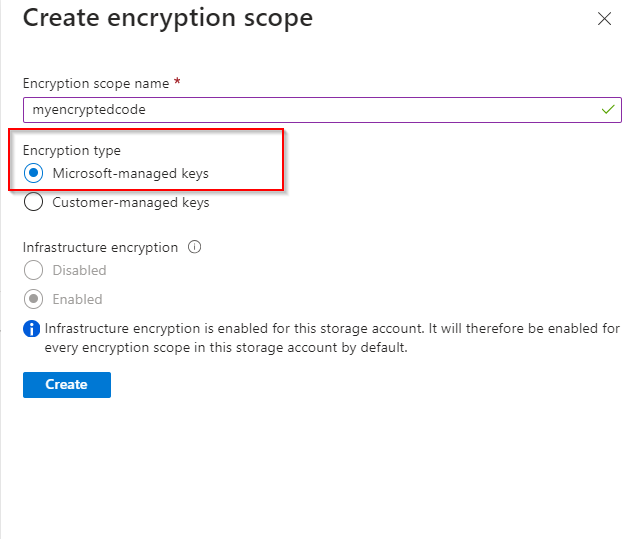644x539 pixels.
Task: Click the Infrastructure encryption info icon
Action: [194, 247]
